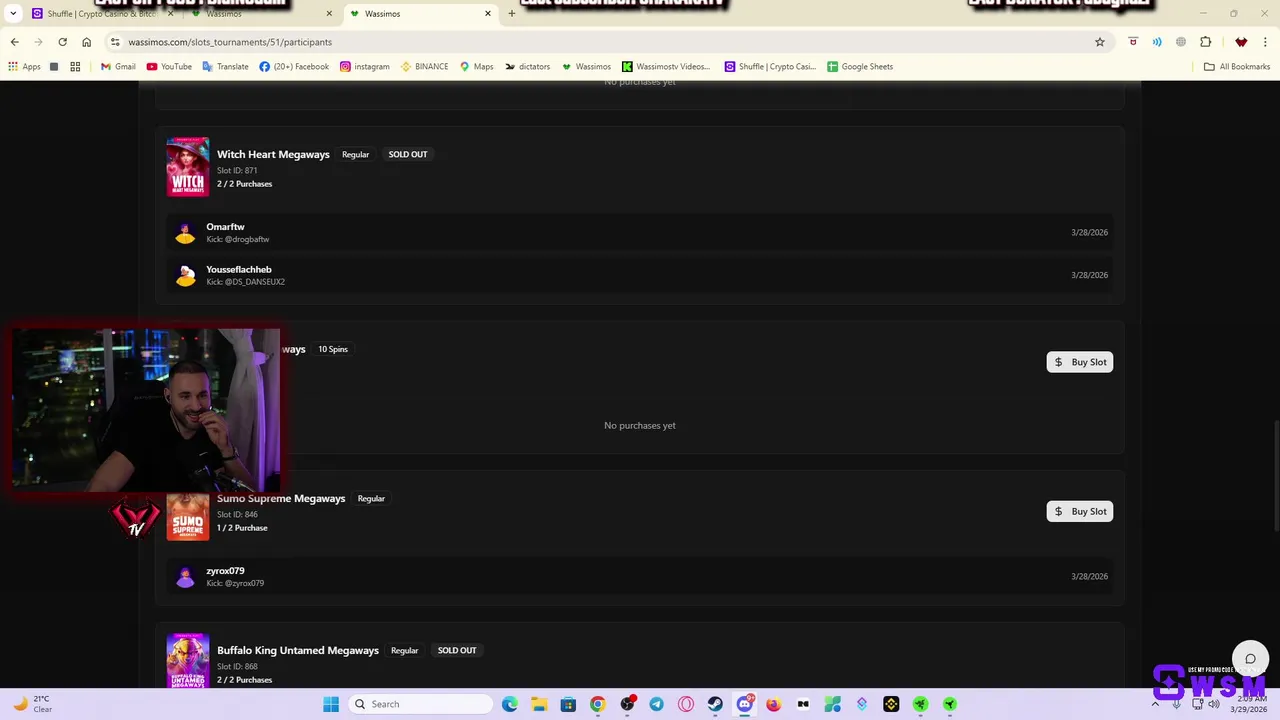This screenshot has height=720, width=1280.
Task: Open the Windows Start menu
Action: (x=331, y=704)
